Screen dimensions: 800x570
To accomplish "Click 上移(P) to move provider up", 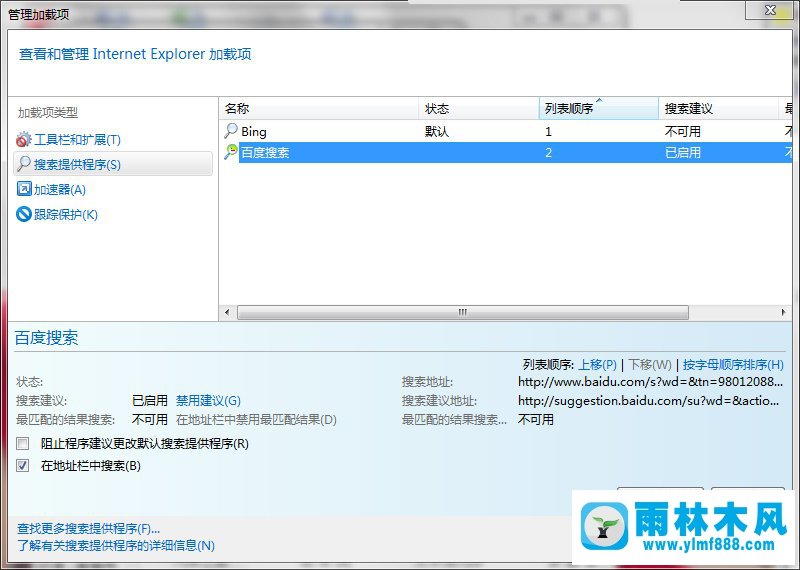I will tap(597, 365).
